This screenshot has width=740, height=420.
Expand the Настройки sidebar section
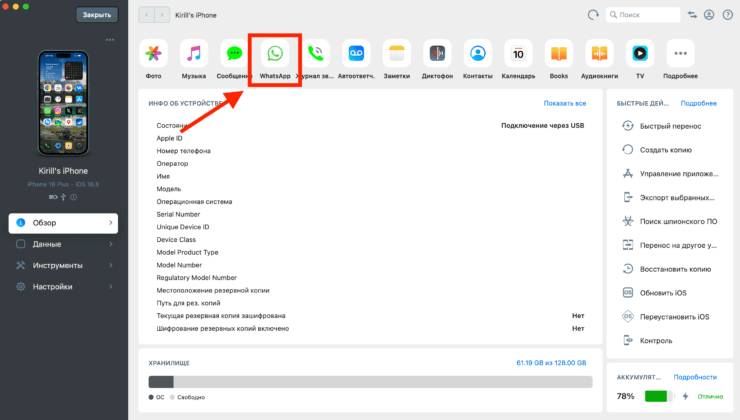coord(64,286)
